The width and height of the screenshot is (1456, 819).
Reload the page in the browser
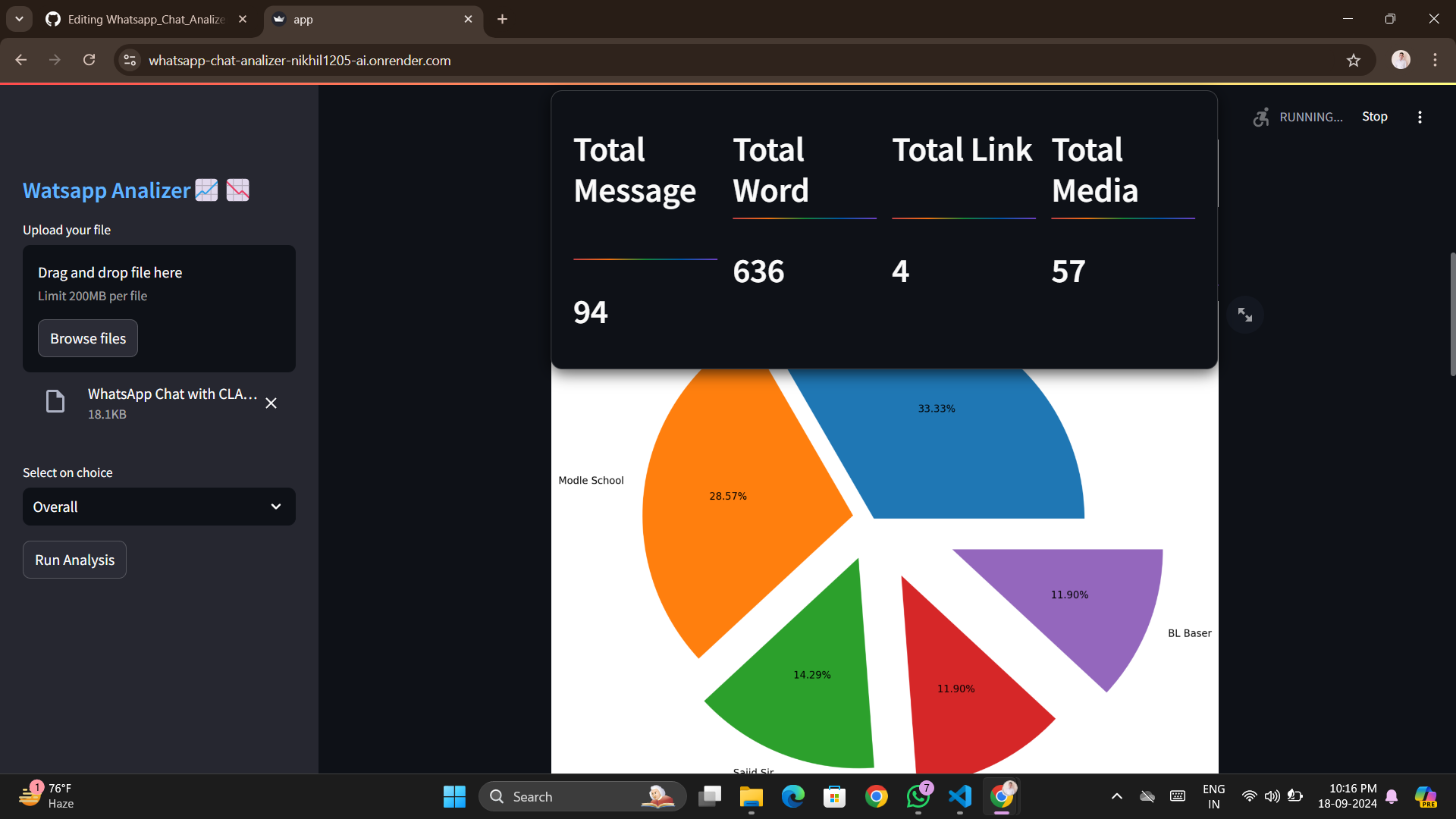point(89,60)
